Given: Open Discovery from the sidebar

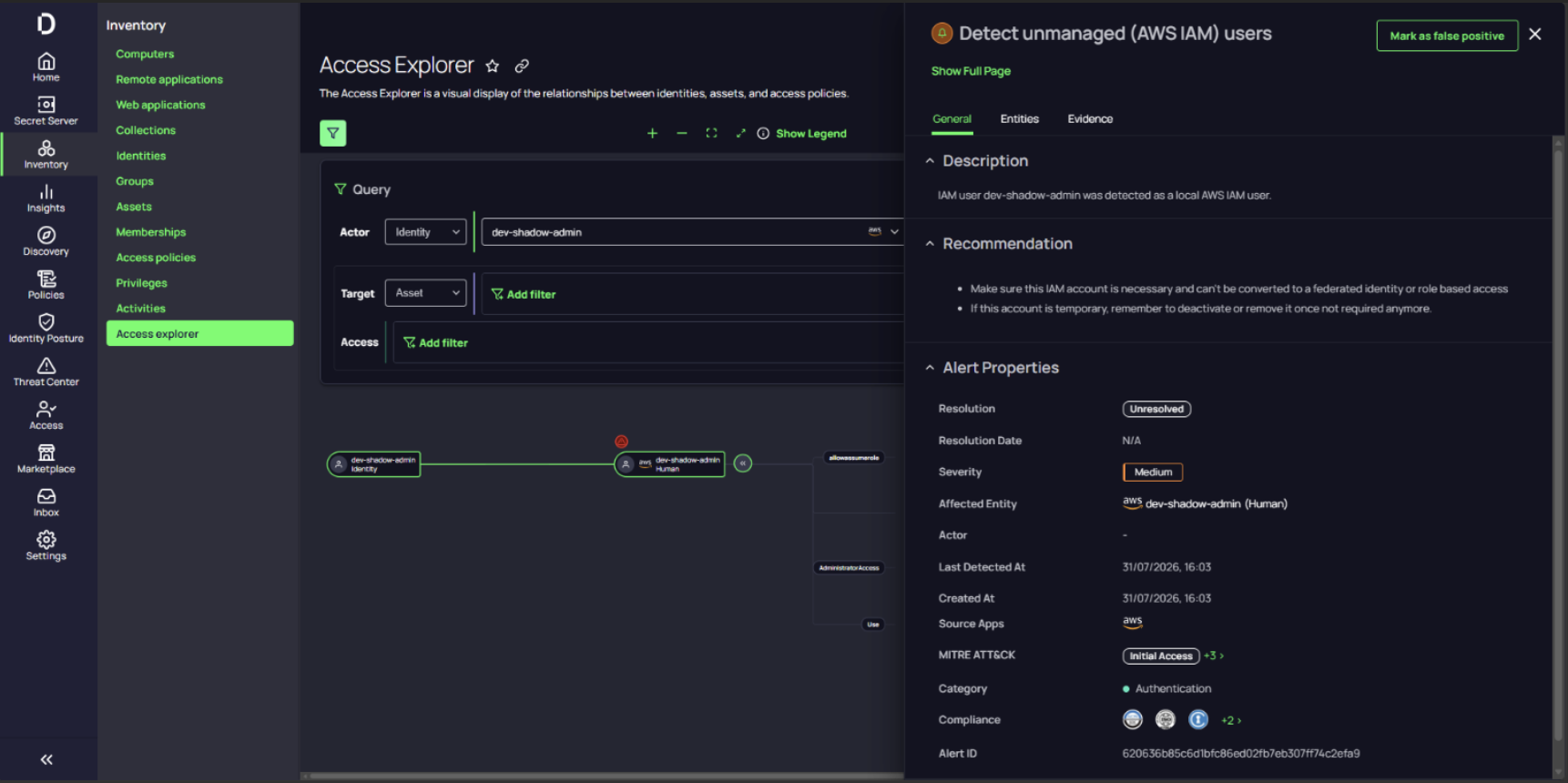Looking at the screenshot, I should 46,242.
